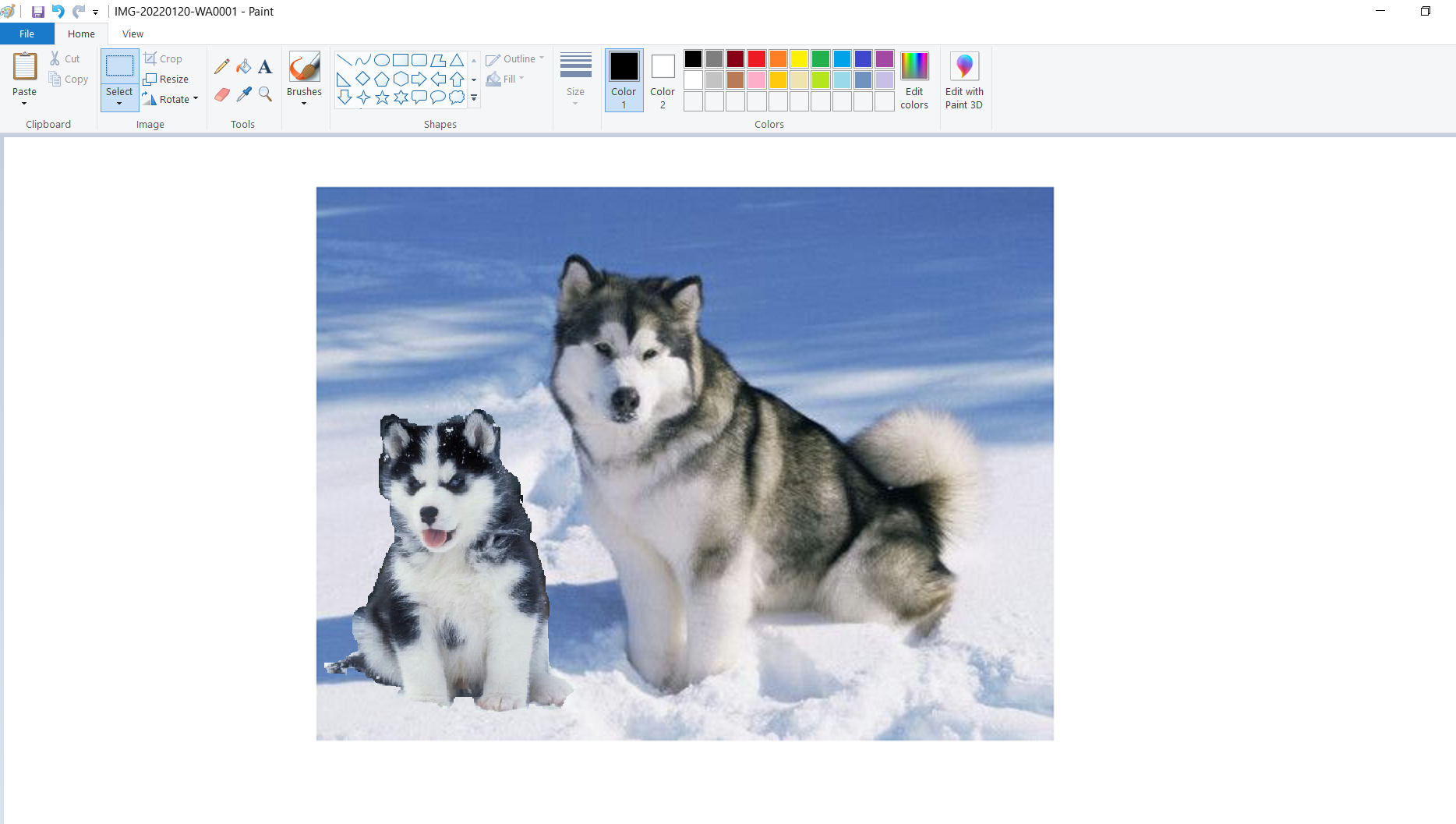This screenshot has height=824, width=1456.
Task: Select the Text tool
Action: pyautogui.click(x=265, y=67)
